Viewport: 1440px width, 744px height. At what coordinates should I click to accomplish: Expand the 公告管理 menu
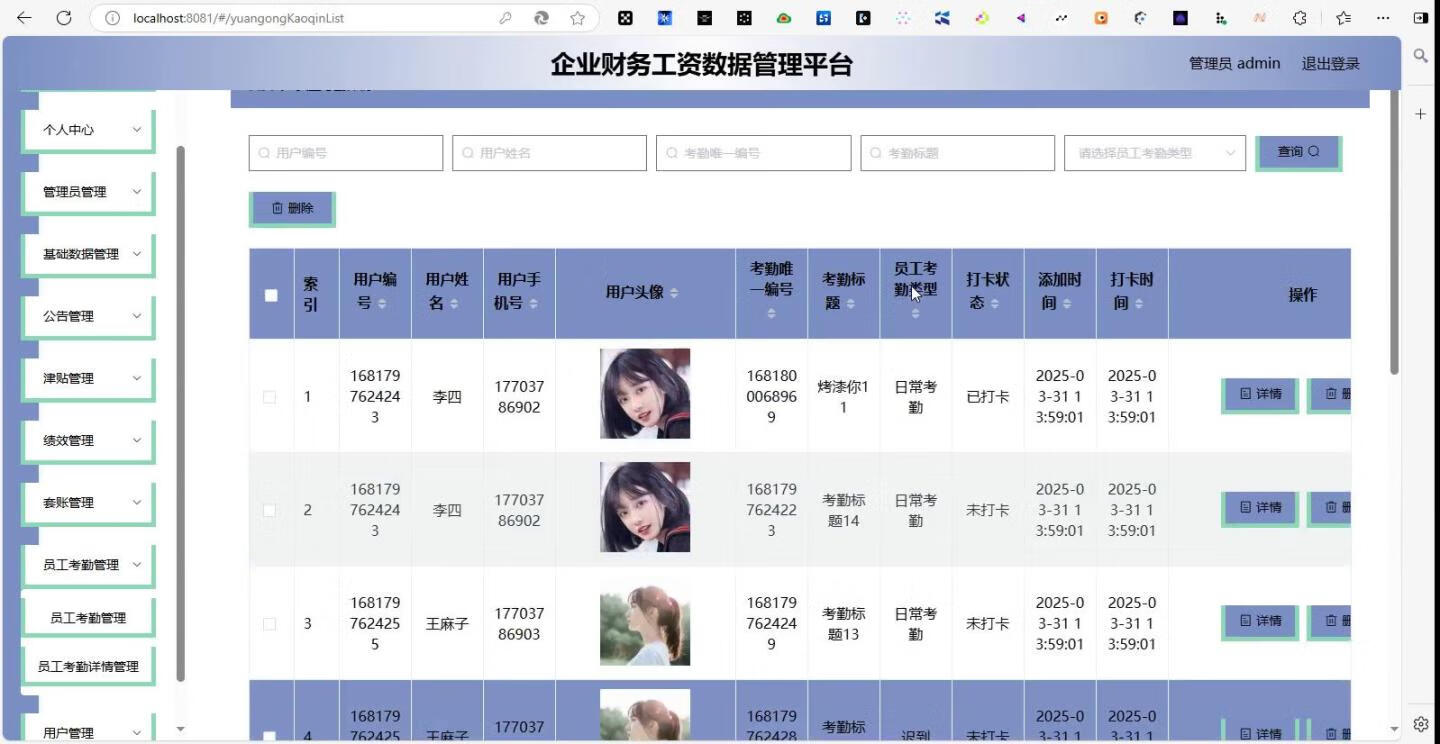click(x=88, y=316)
